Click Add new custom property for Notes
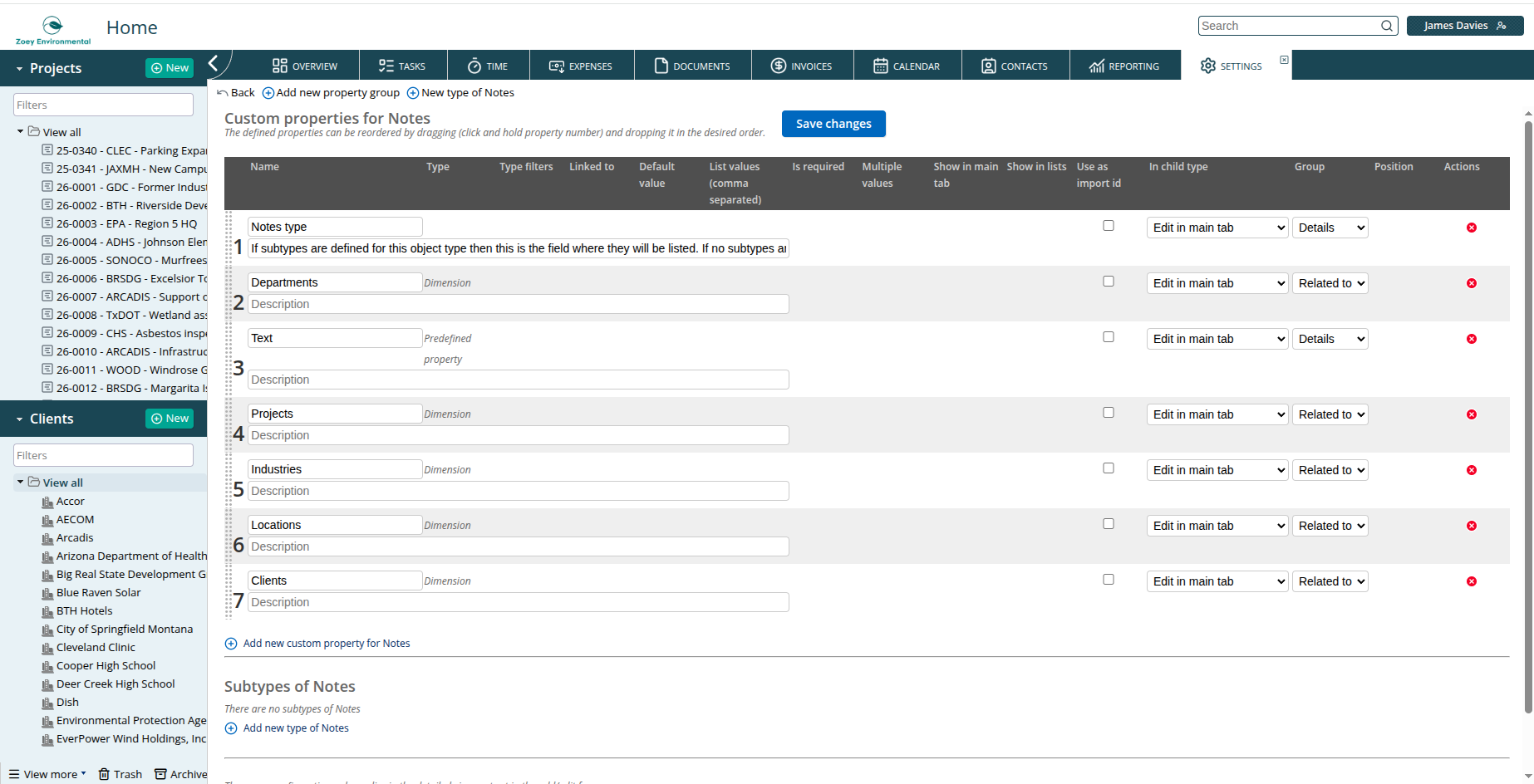This screenshot has height=784, width=1534. click(x=317, y=644)
